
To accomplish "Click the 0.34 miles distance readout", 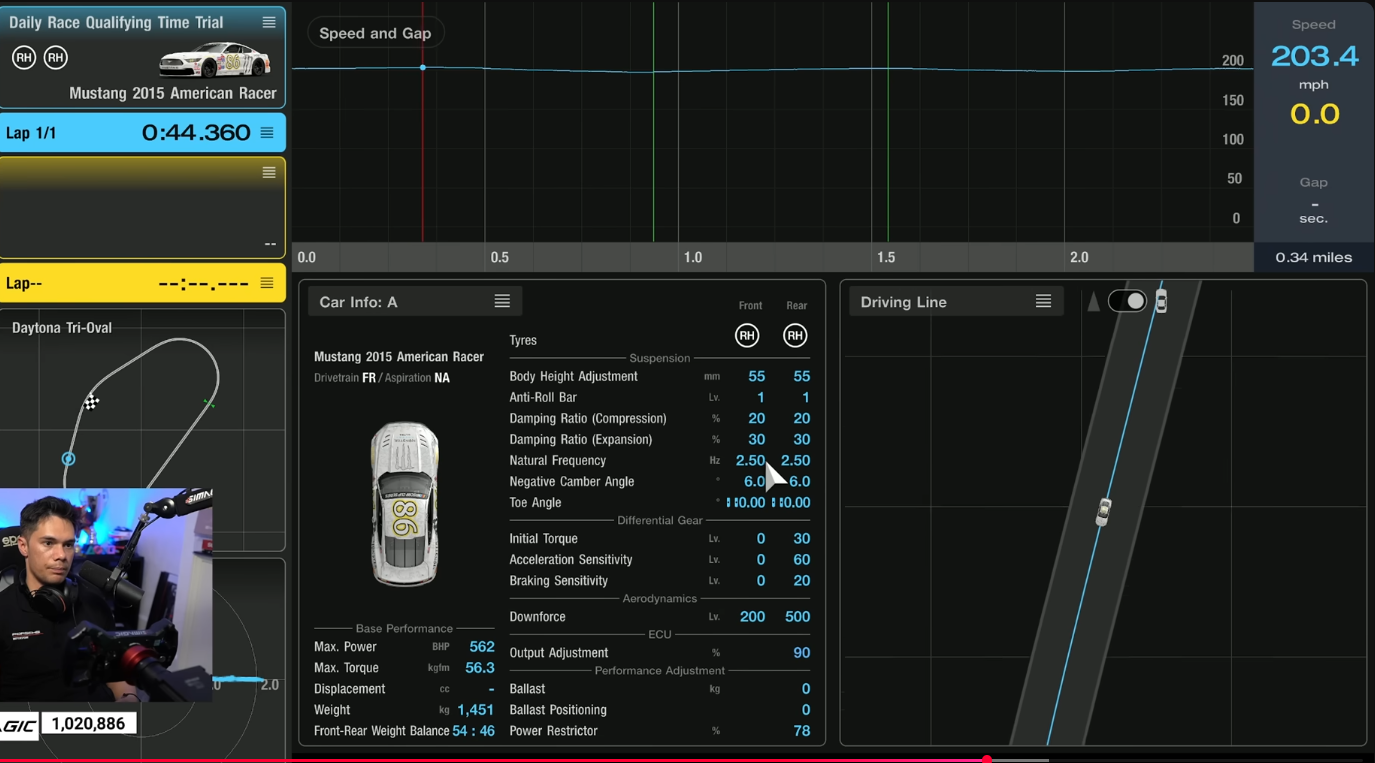I will coord(1314,257).
